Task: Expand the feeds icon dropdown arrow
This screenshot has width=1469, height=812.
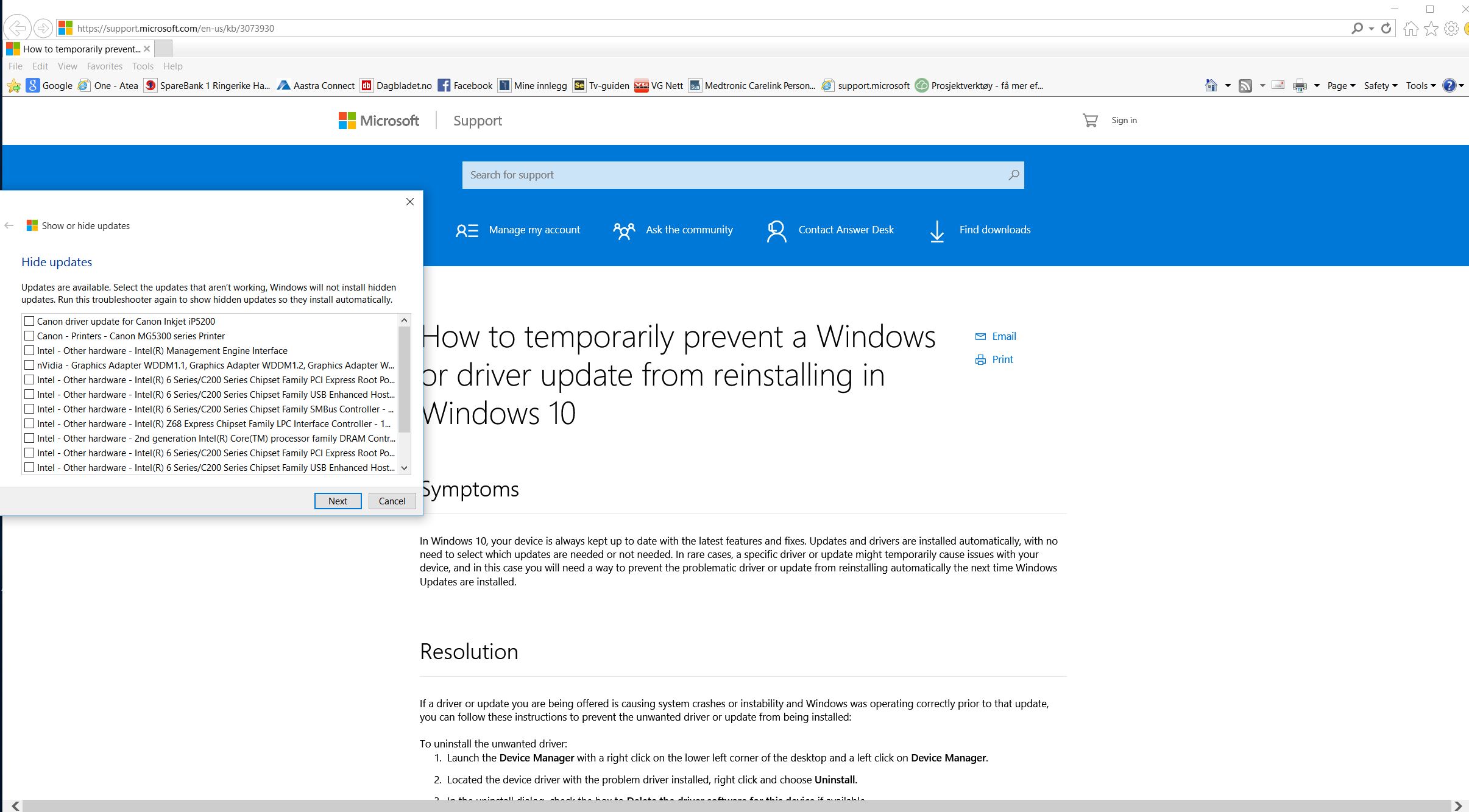Action: 1262,86
